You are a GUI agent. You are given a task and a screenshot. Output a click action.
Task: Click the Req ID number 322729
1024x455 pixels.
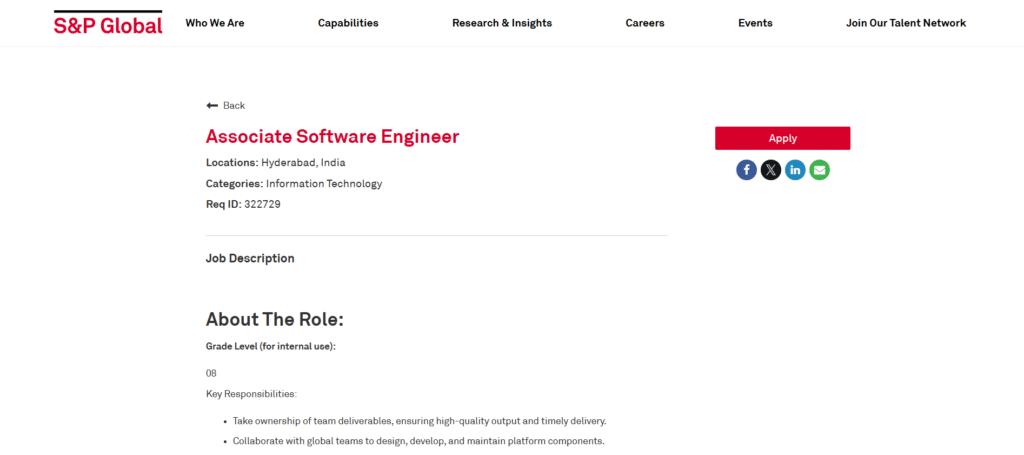pos(262,204)
